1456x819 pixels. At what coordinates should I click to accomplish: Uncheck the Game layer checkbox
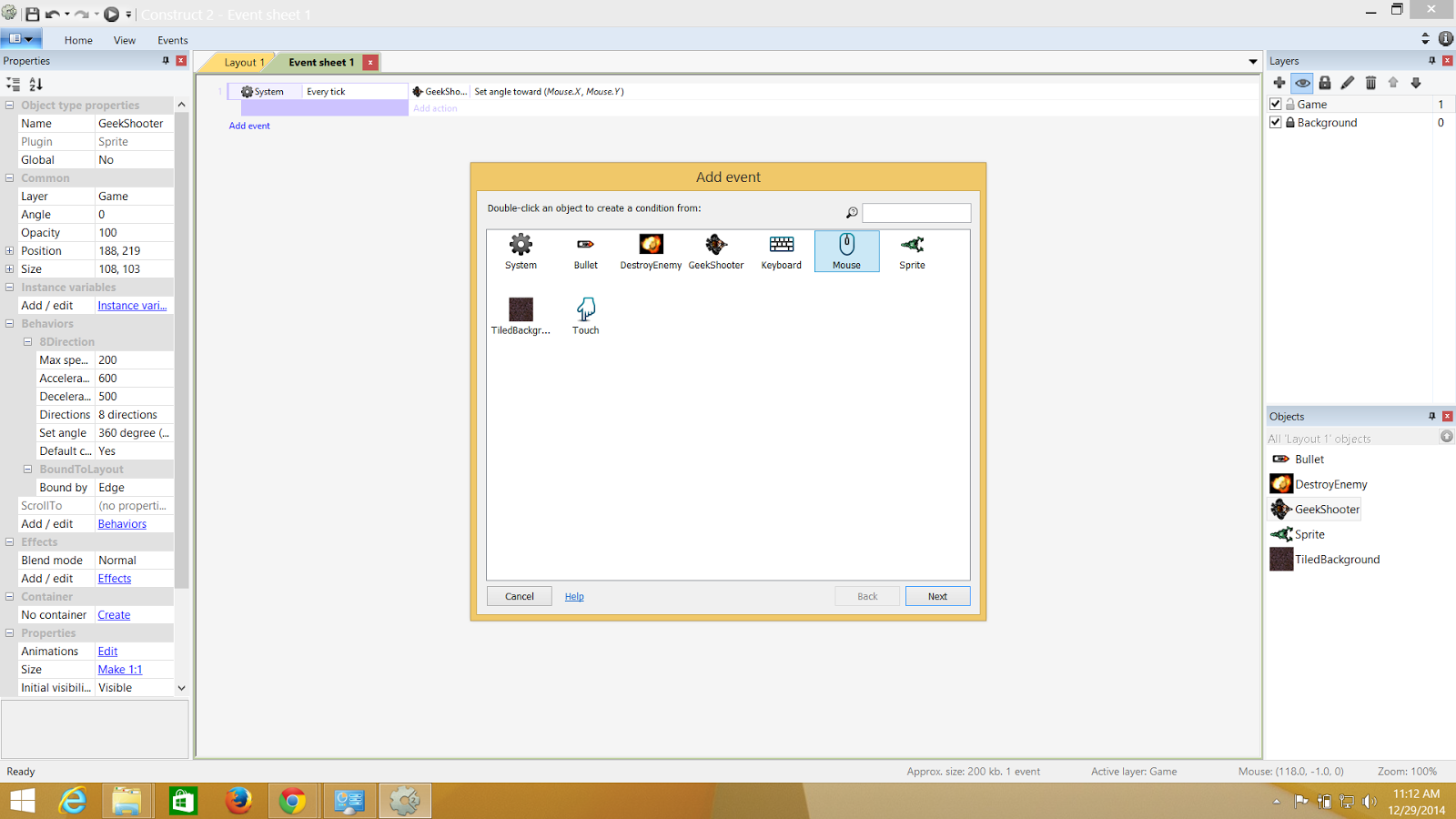(x=1276, y=103)
